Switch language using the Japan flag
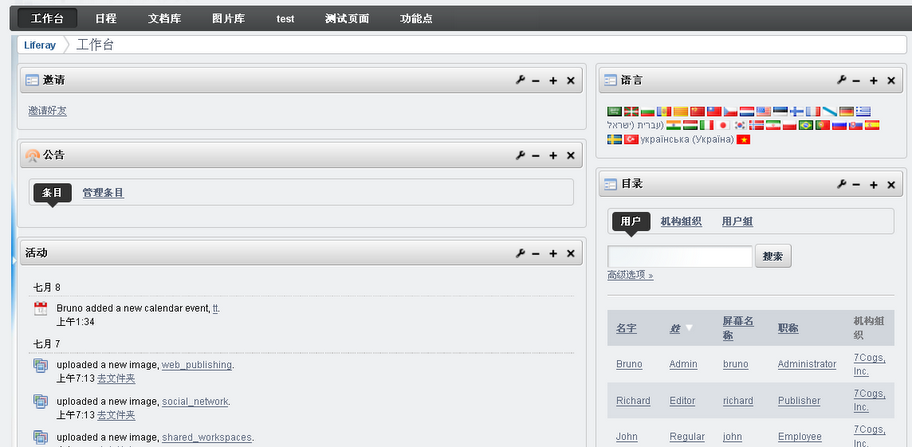The height and width of the screenshot is (447, 912). (723, 125)
